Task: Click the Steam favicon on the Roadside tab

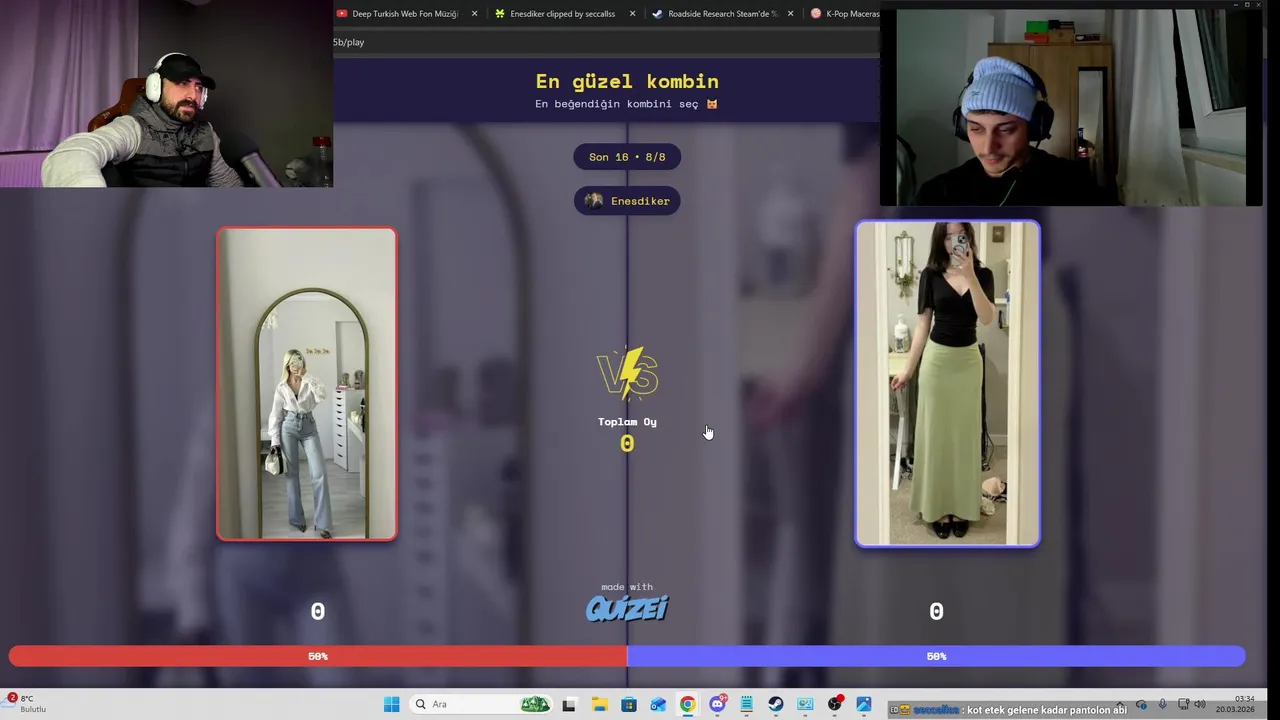Action: point(657,14)
